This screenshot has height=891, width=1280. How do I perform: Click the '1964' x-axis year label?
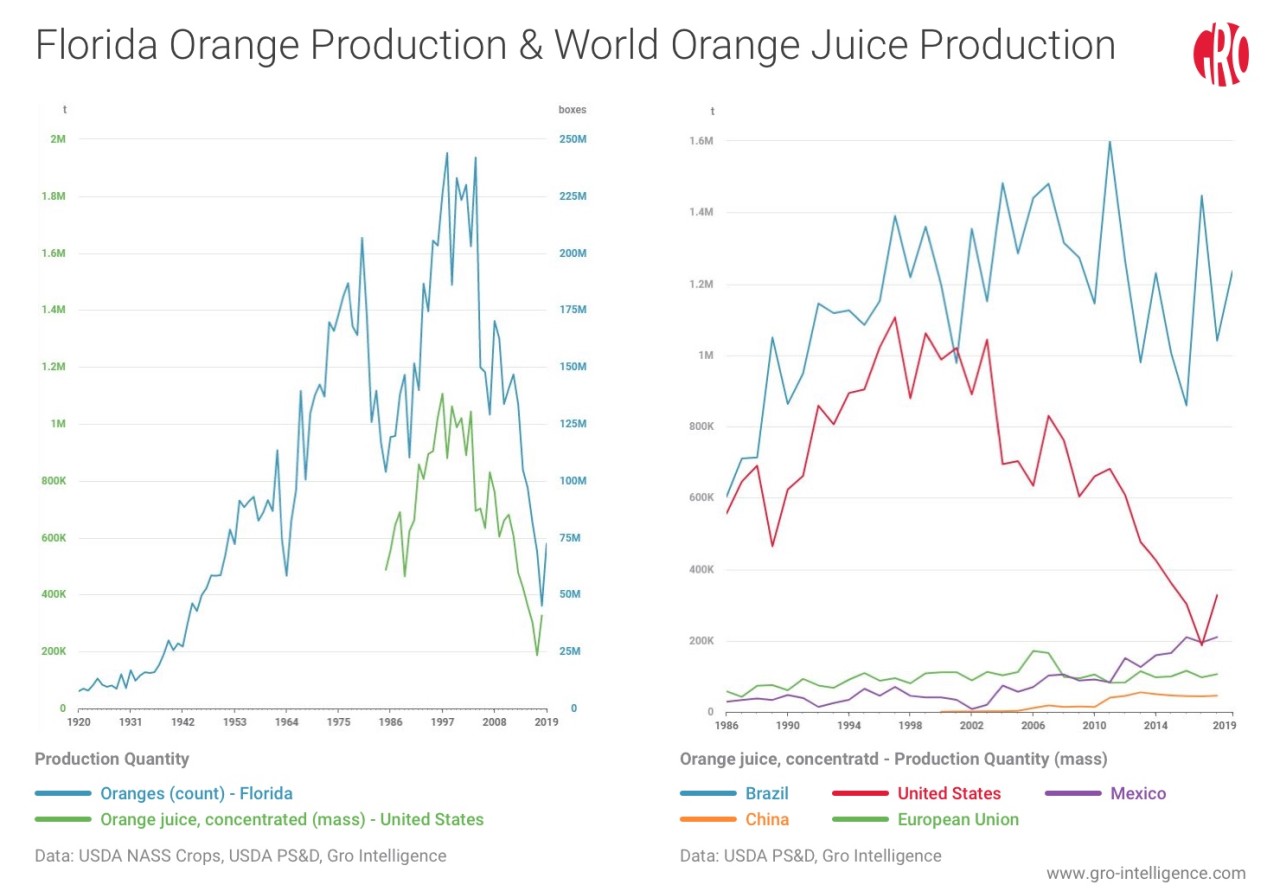[286, 721]
